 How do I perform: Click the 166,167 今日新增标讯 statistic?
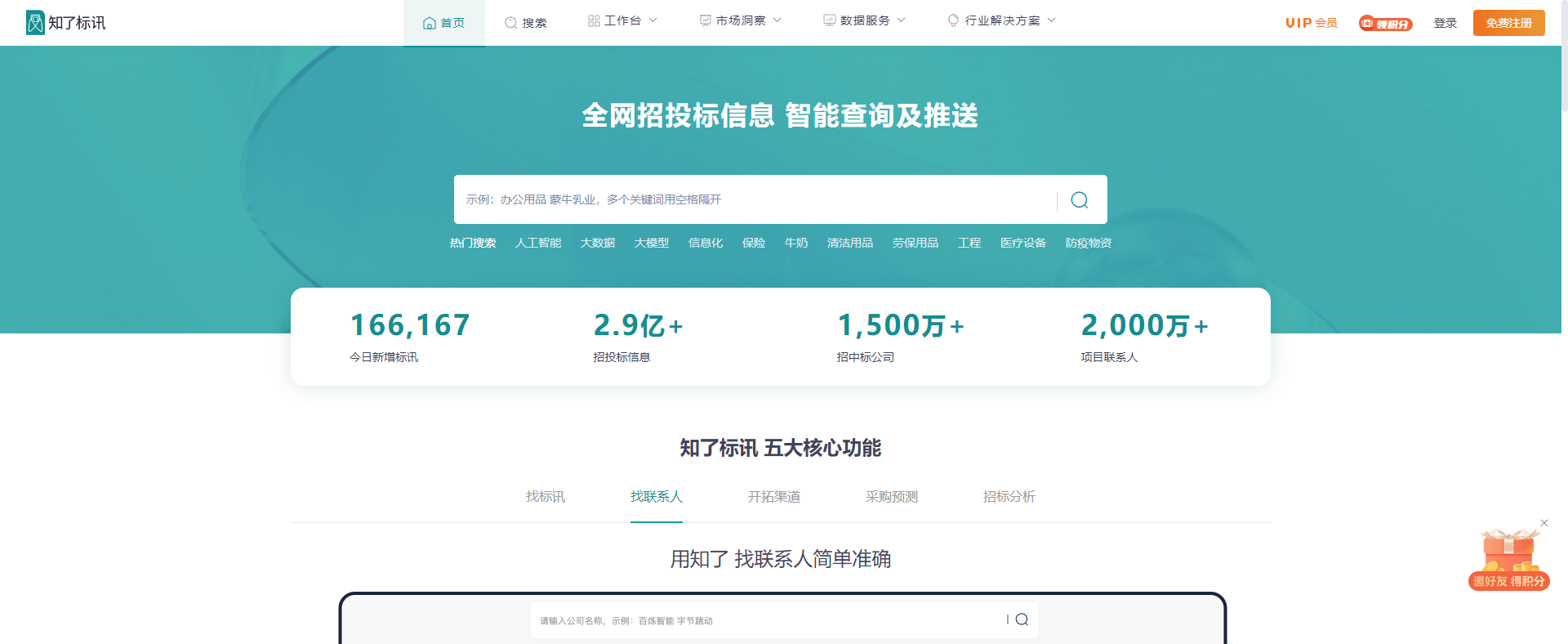point(410,337)
